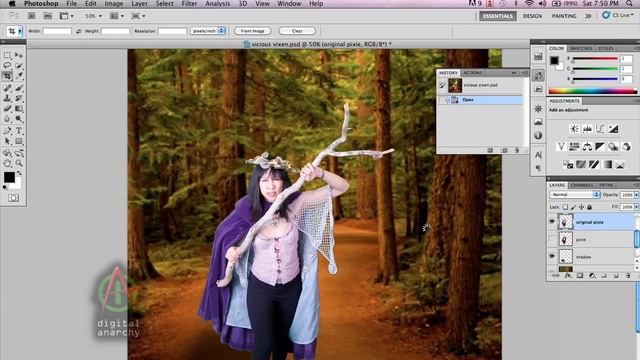
Task: Expand more workspaces chevron
Action: pyautogui.click(x=588, y=16)
